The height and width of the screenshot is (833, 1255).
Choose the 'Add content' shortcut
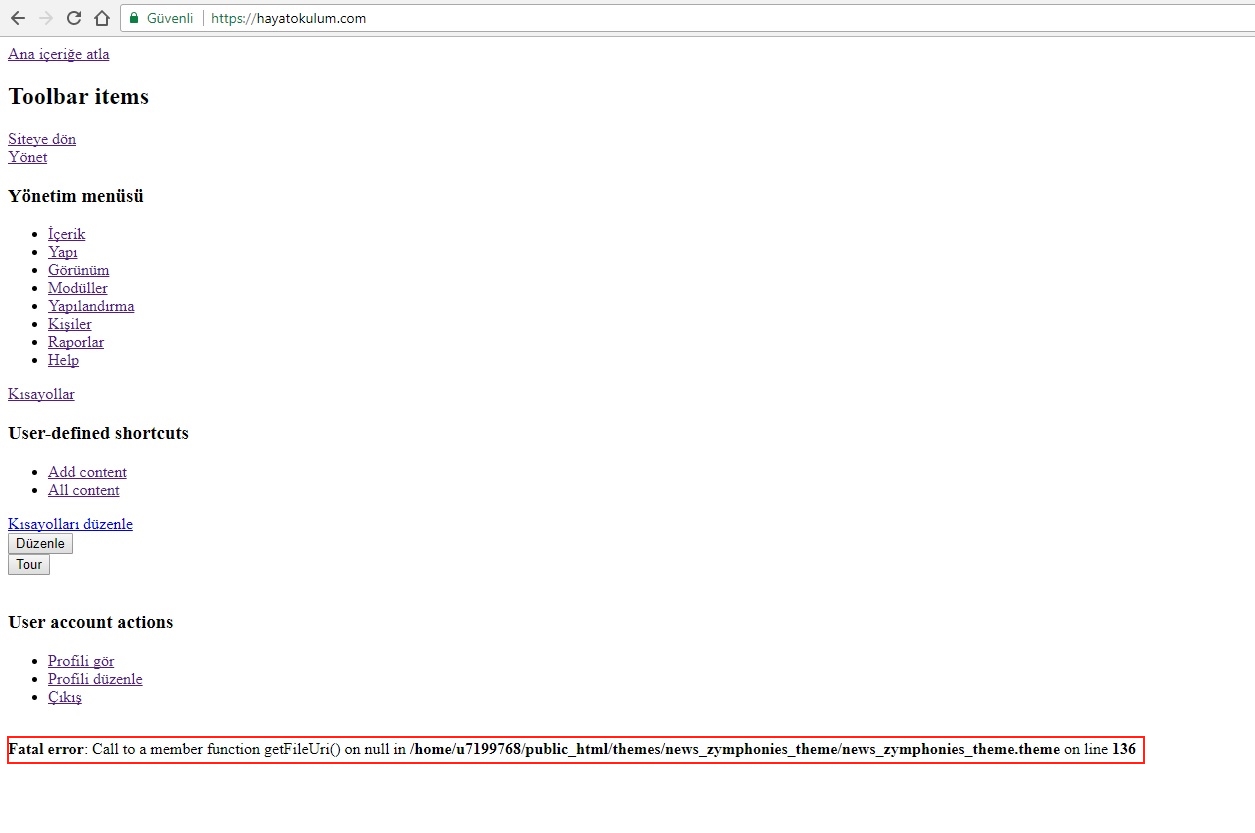click(x=87, y=472)
